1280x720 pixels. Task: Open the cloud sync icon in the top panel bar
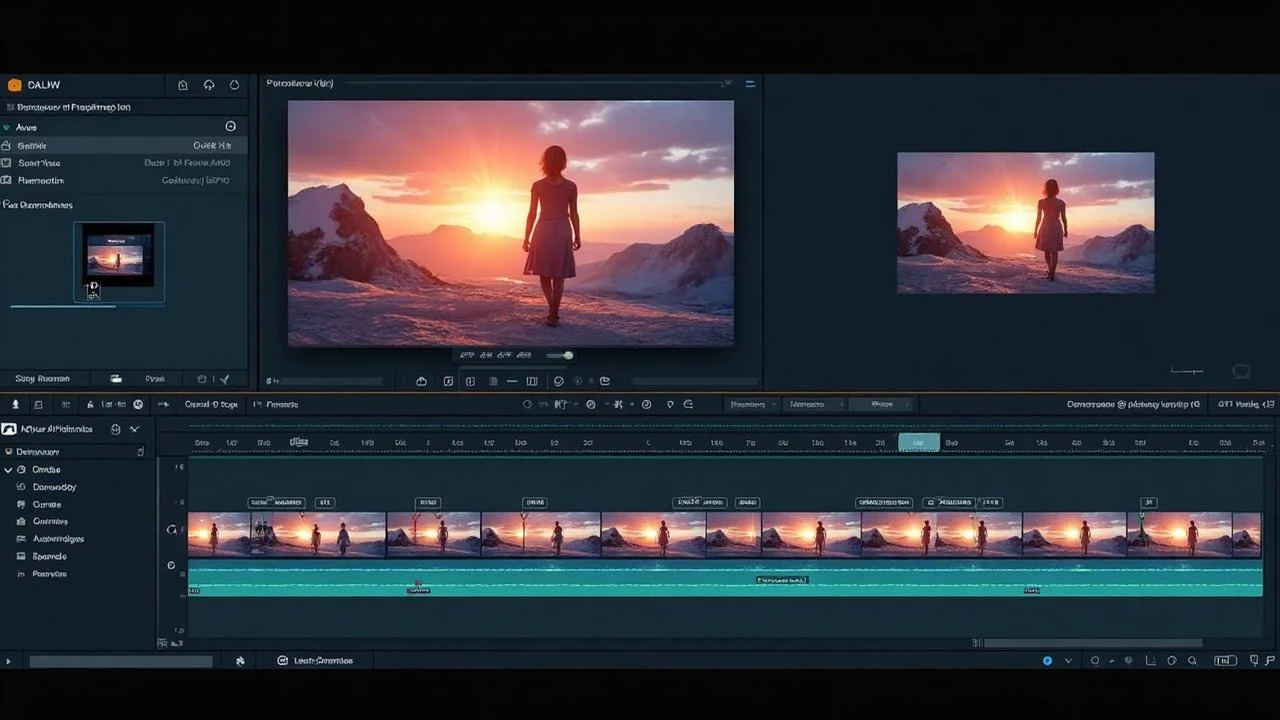click(209, 85)
